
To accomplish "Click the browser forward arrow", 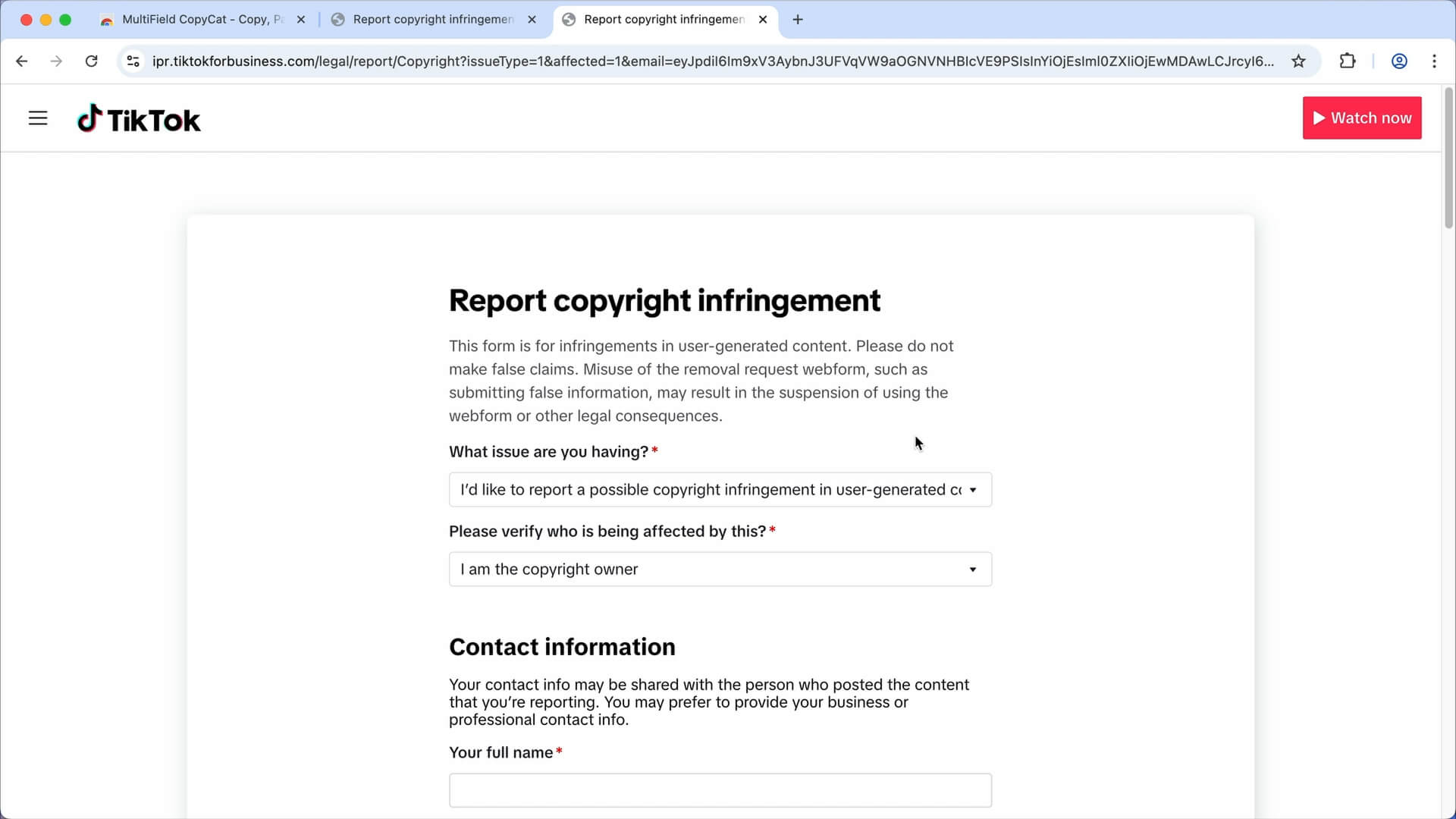I will [56, 61].
